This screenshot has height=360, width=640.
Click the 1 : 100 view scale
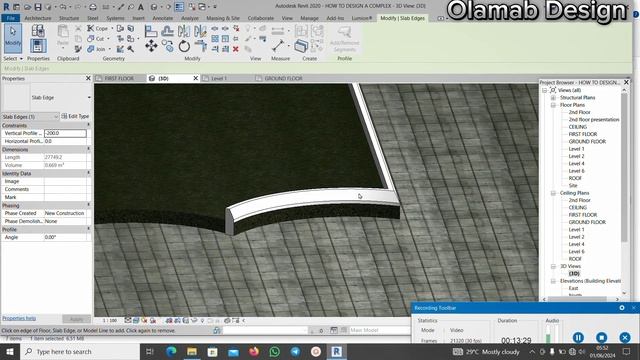(x=109, y=321)
